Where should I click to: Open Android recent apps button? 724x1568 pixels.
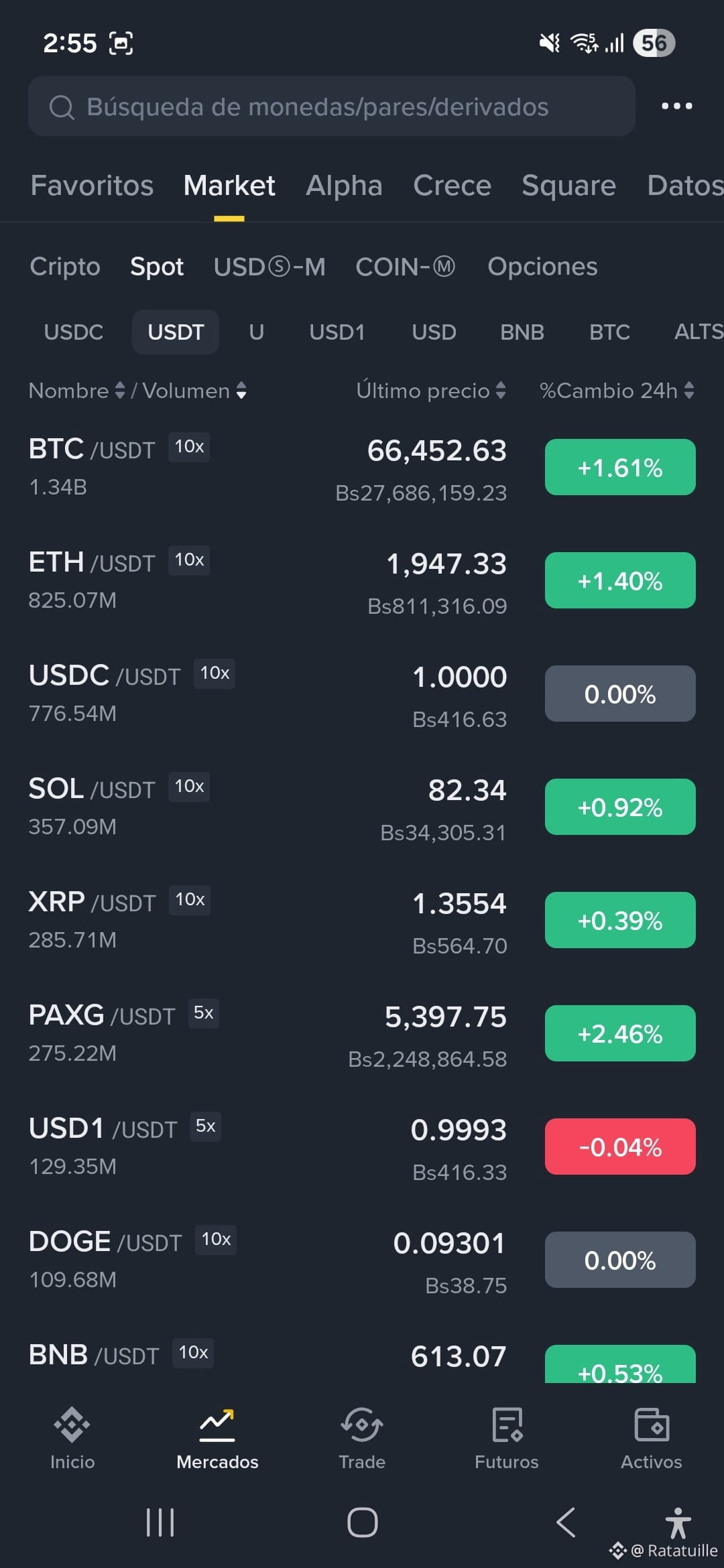tap(160, 1522)
